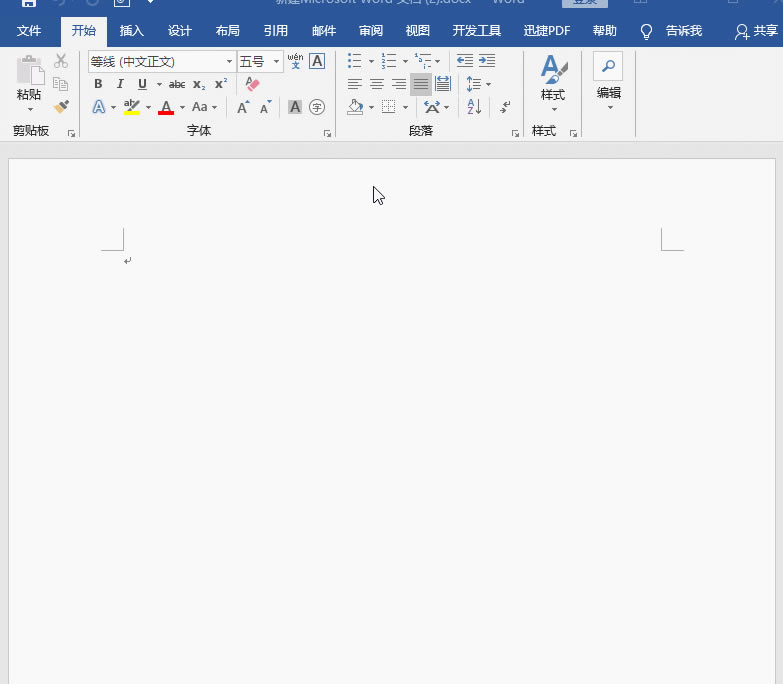Image resolution: width=783 pixels, height=684 pixels.
Task: Click the Clear Formatting eraser icon
Action: [x=252, y=84]
